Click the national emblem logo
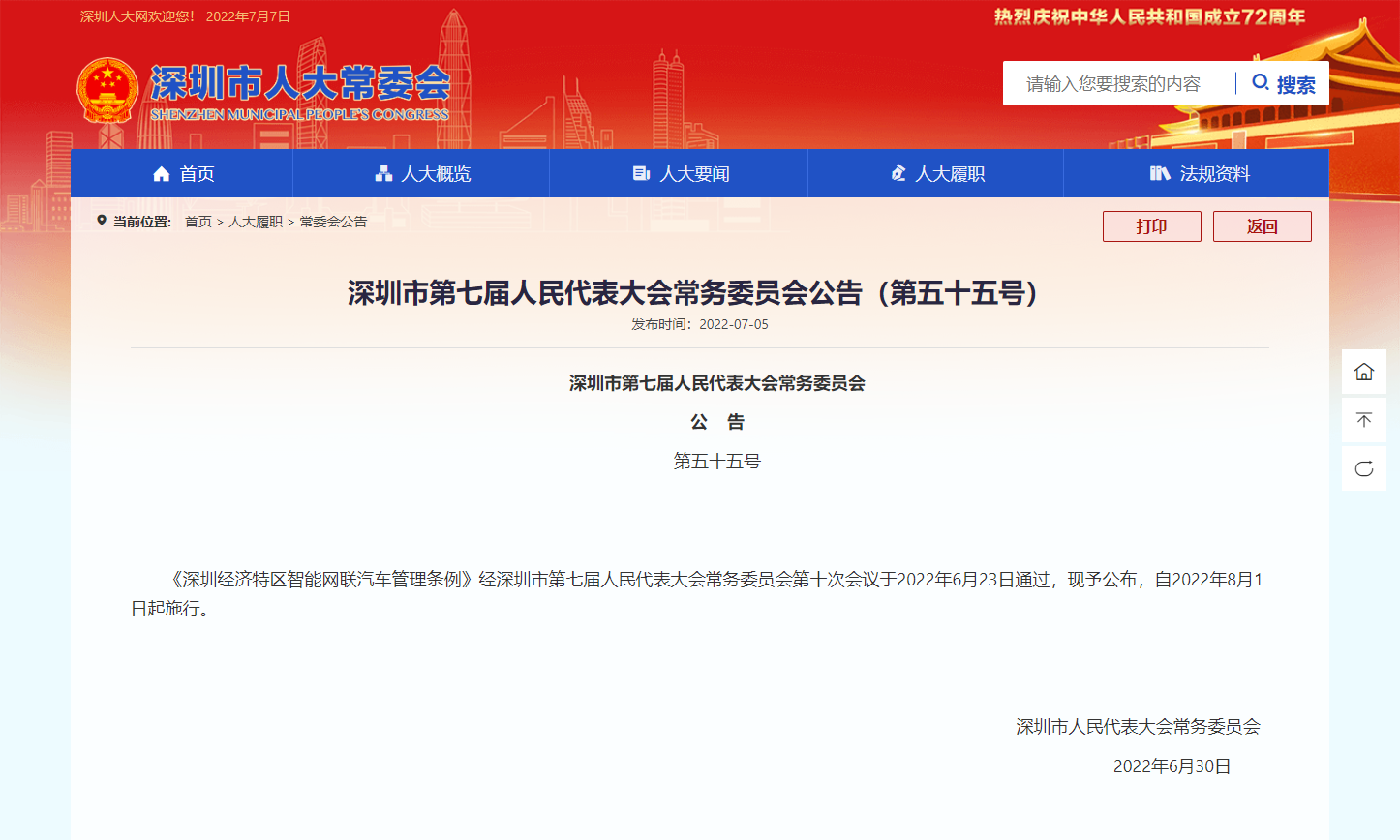Image resolution: width=1400 pixels, height=840 pixels. [107, 89]
